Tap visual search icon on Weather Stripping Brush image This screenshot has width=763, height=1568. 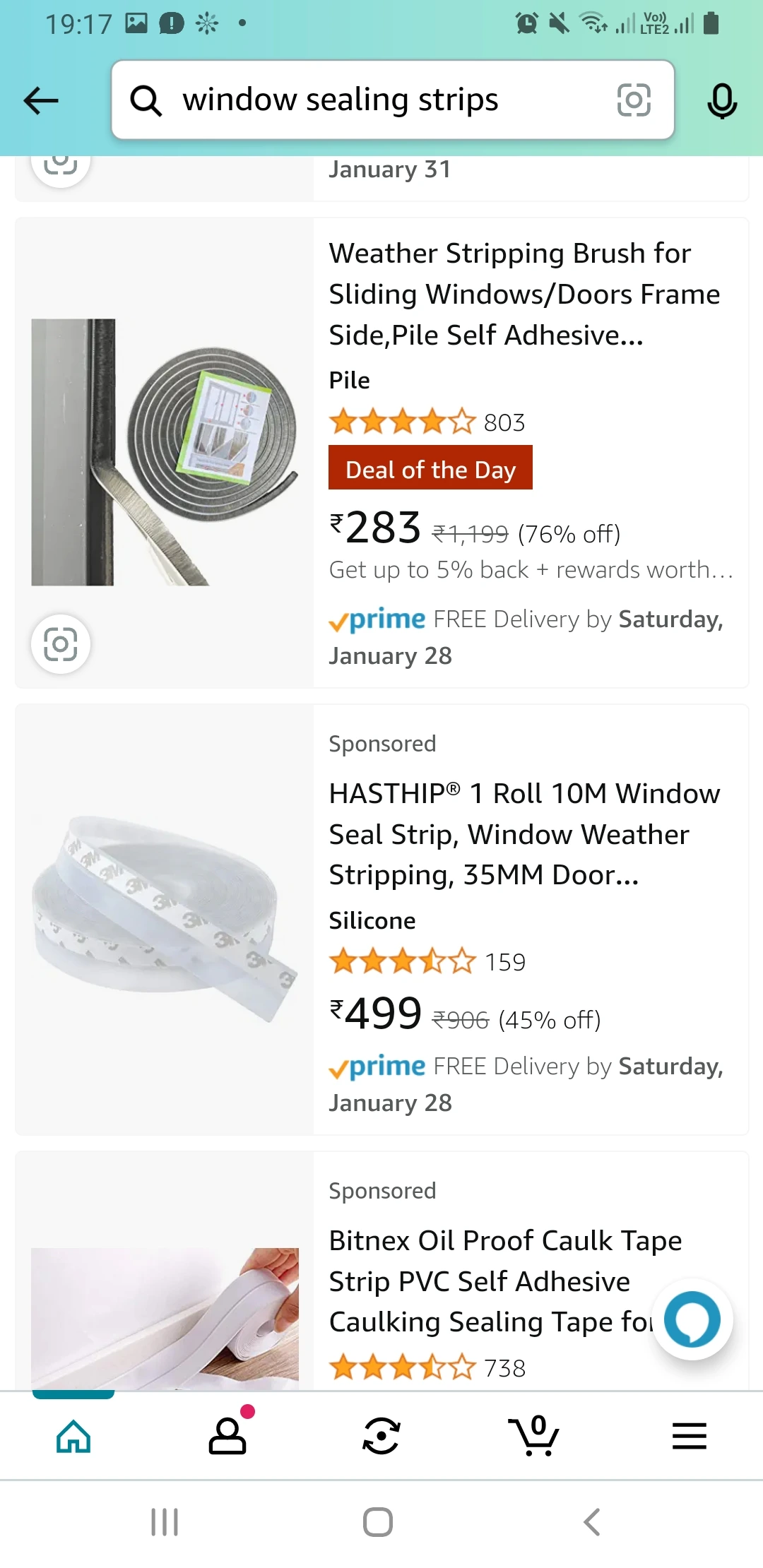(61, 644)
